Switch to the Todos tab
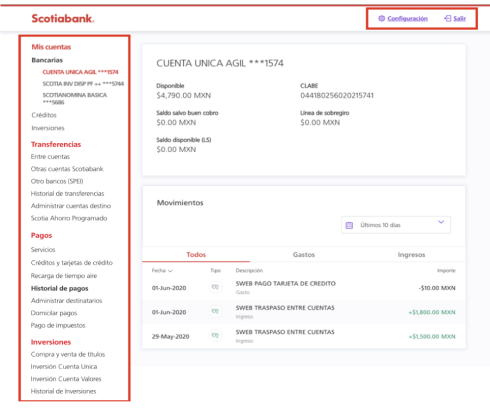The height and width of the screenshot is (408, 490). [196, 255]
